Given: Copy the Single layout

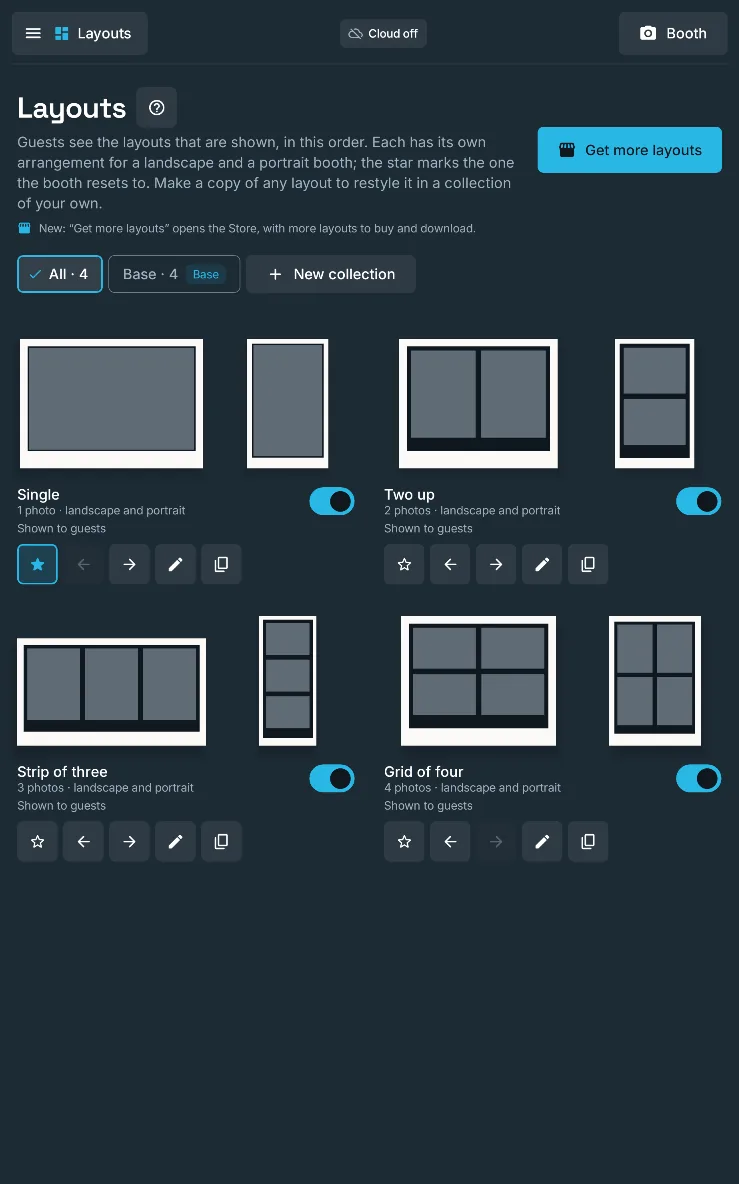Looking at the screenshot, I should [221, 564].
